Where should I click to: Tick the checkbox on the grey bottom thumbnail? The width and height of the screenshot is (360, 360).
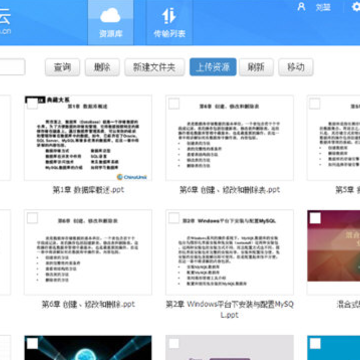click(x=174, y=343)
